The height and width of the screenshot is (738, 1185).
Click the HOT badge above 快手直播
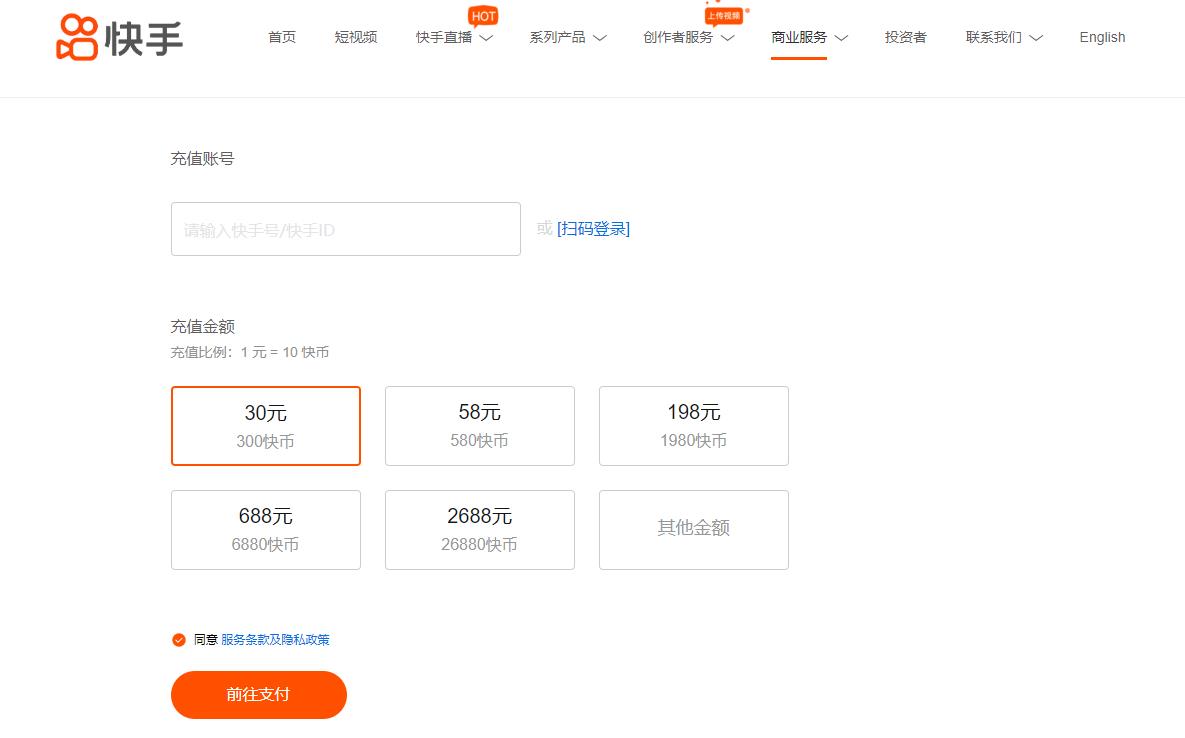(x=483, y=15)
